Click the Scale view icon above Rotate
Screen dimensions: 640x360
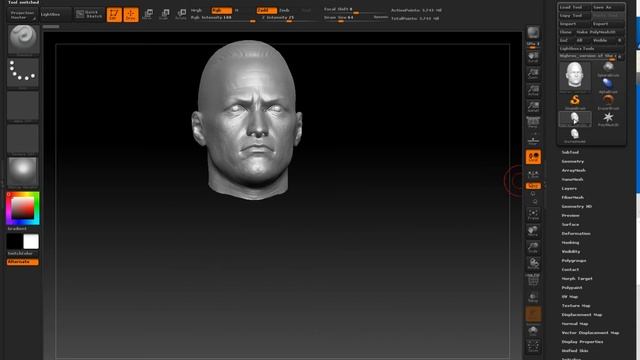coord(533,247)
